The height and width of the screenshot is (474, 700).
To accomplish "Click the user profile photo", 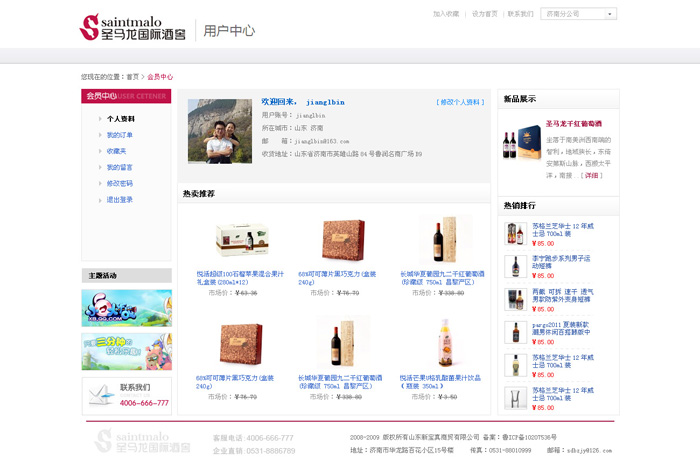I will click(220, 131).
